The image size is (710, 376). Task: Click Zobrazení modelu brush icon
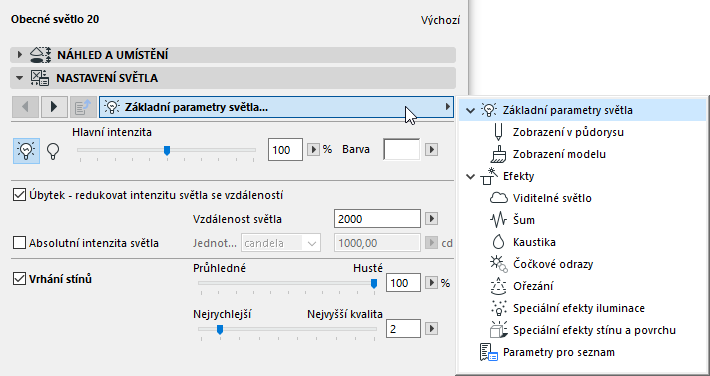pos(498,154)
